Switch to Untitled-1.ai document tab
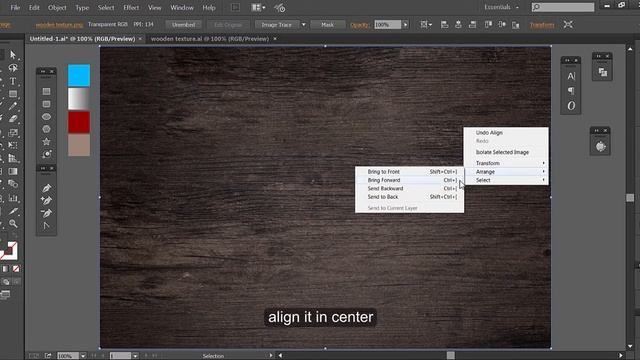This screenshot has width=640, height=360. coord(82,39)
